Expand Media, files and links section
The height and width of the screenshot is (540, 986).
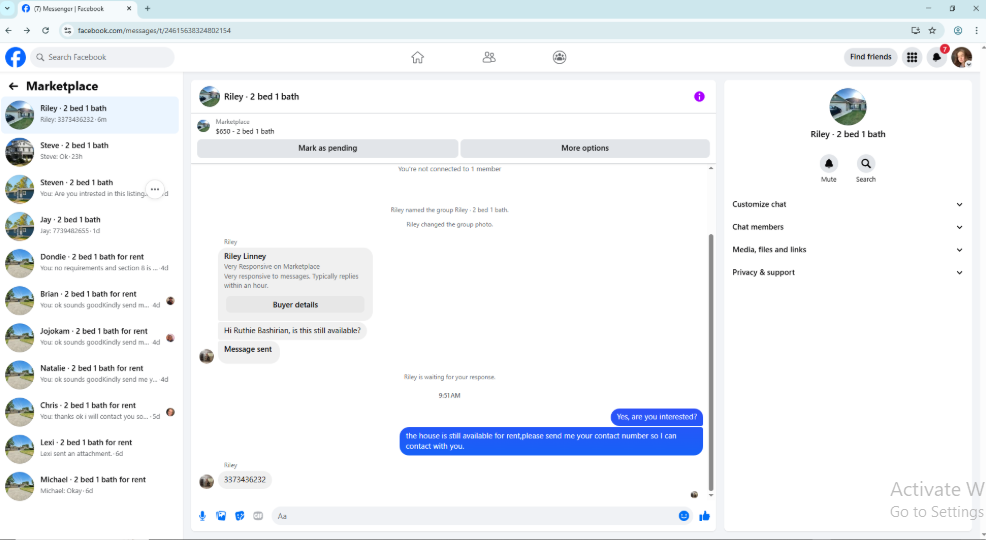point(847,250)
